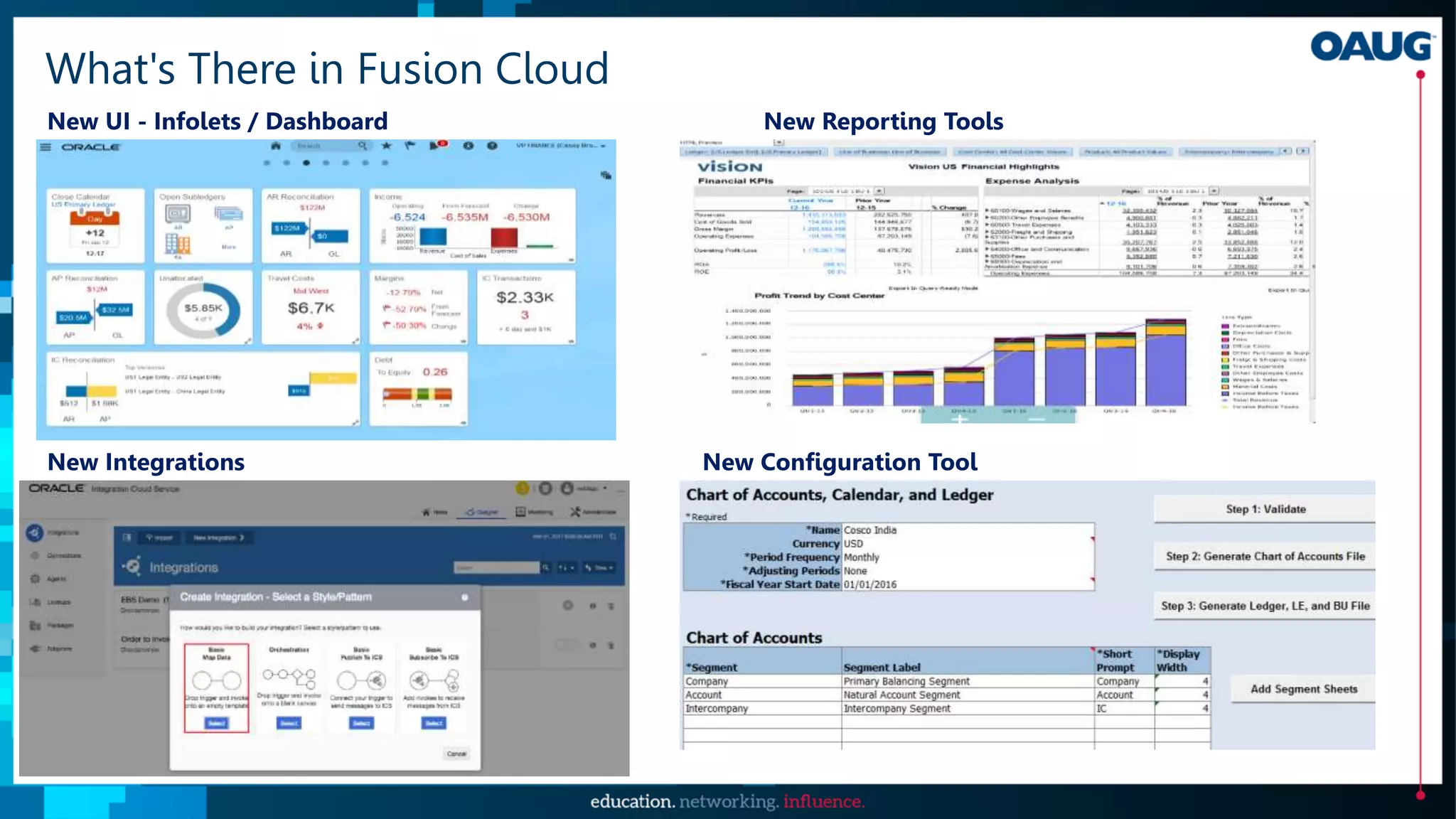Screen dimensions: 1456x819
Task: Click the chart zoom-out minus control
Action: coord(1036,419)
